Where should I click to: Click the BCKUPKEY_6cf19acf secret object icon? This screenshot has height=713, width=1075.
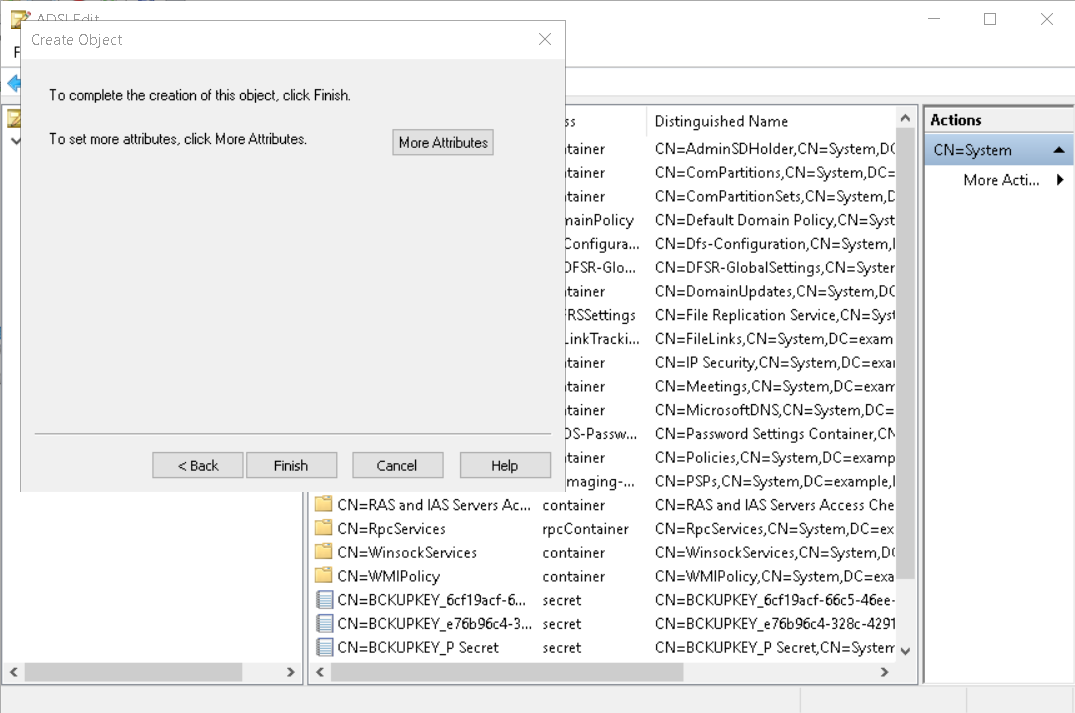(323, 600)
